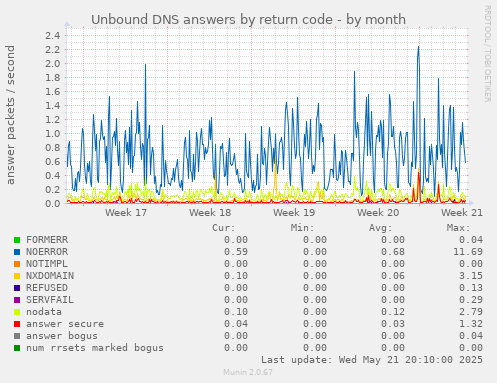
Task: Click NXDOMAIN max value 3.15
Action: pyautogui.click(x=471, y=276)
